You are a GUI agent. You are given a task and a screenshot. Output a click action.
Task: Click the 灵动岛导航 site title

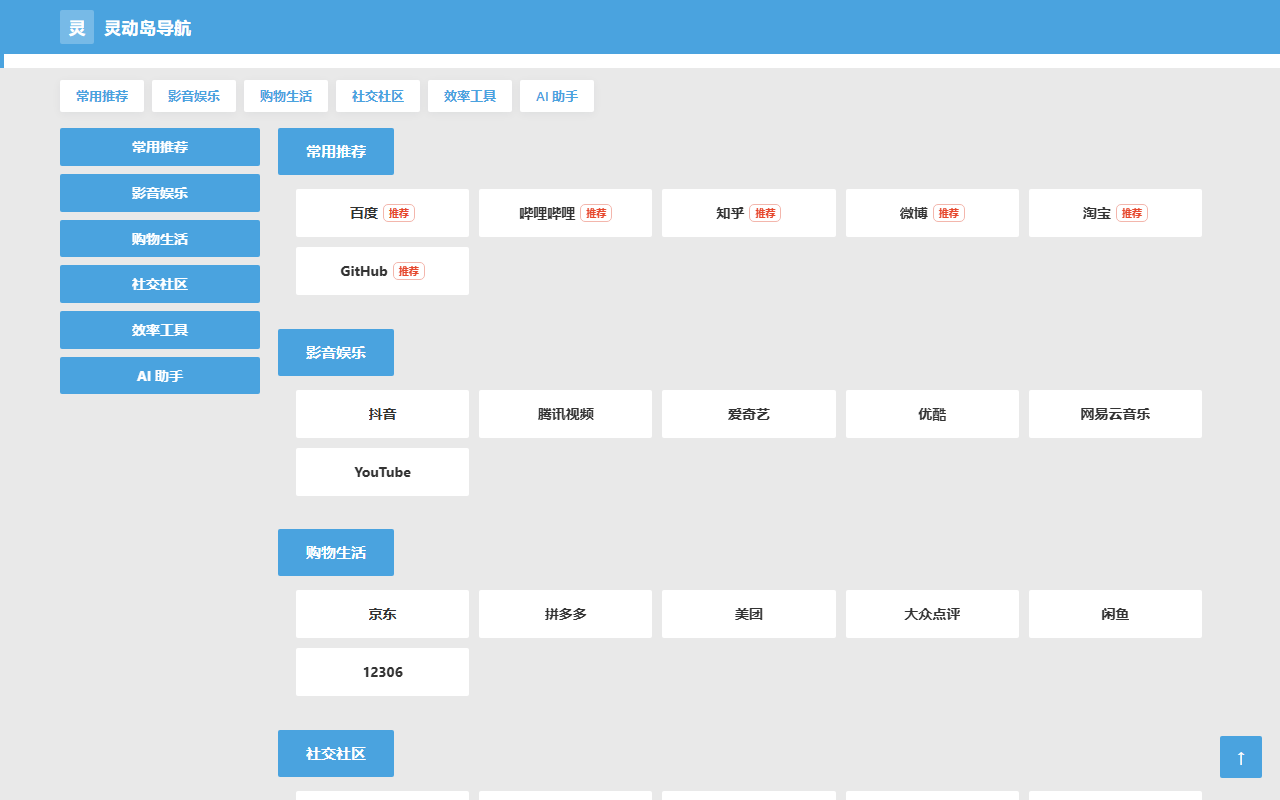click(148, 28)
